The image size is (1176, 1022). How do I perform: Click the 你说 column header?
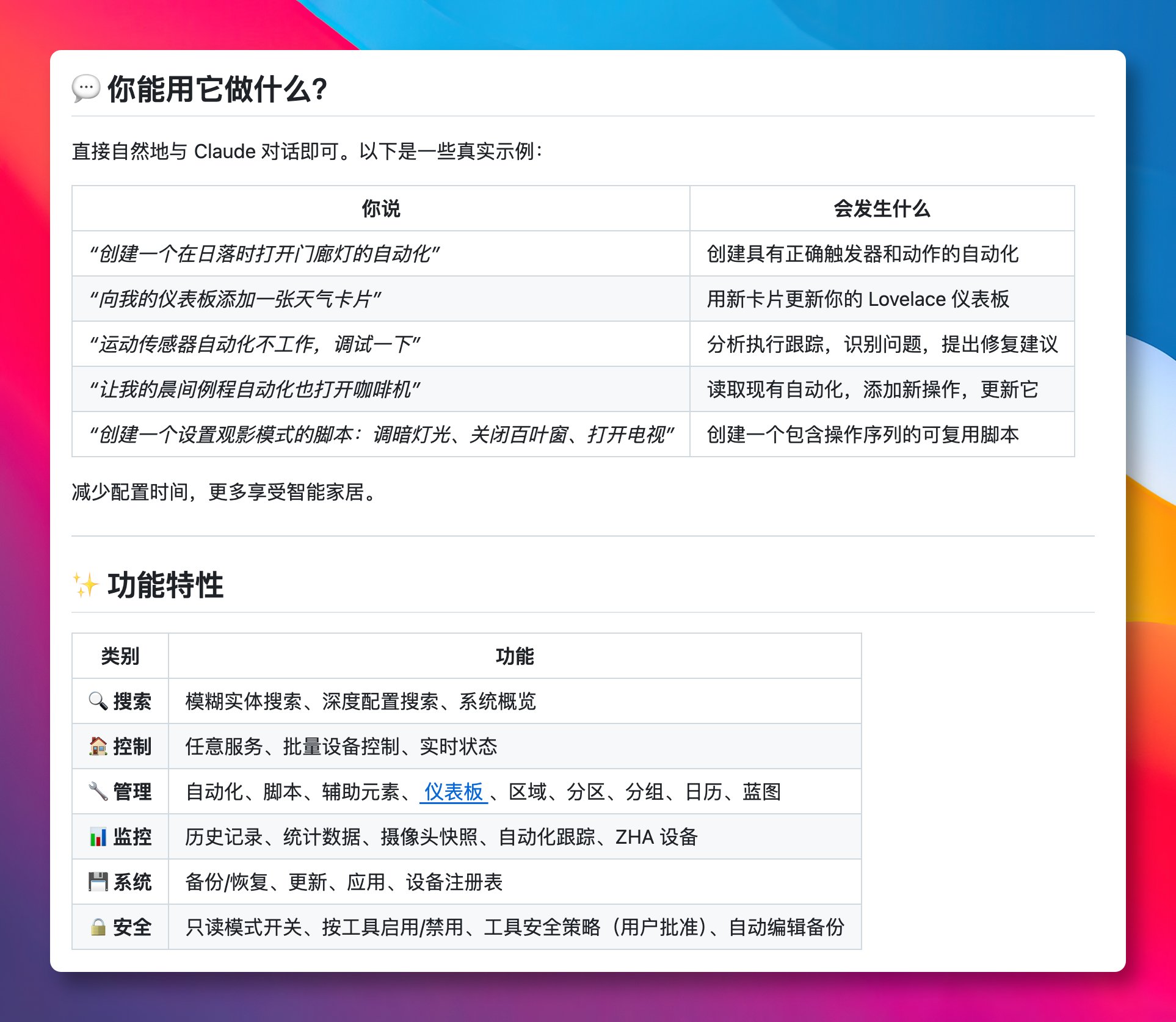(381, 208)
